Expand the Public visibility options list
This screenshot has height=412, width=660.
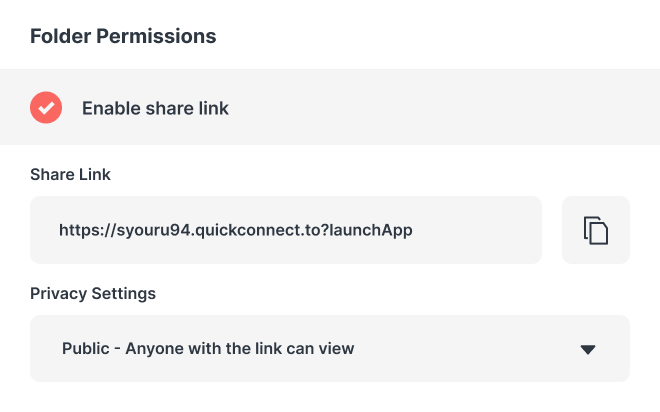point(330,349)
